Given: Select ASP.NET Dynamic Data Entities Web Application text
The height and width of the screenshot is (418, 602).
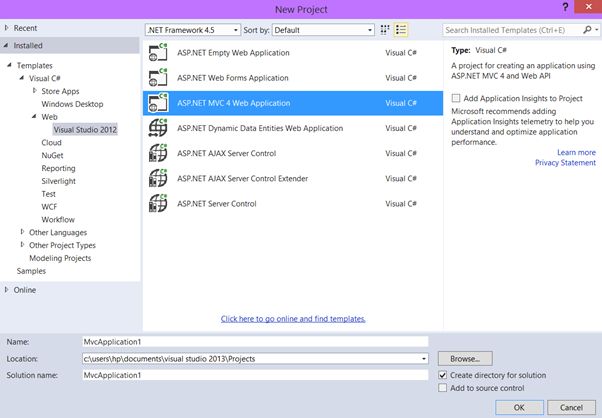Looking at the screenshot, I should [x=260, y=128].
